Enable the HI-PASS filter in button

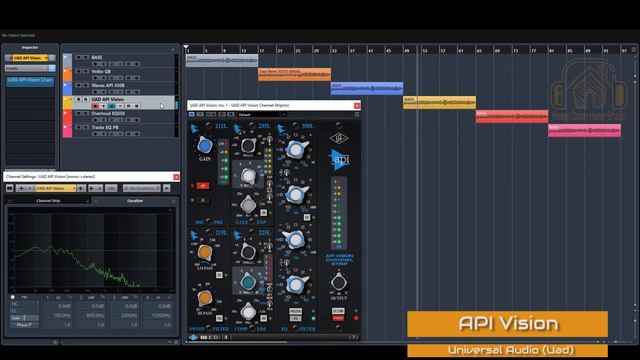pos(219,318)
